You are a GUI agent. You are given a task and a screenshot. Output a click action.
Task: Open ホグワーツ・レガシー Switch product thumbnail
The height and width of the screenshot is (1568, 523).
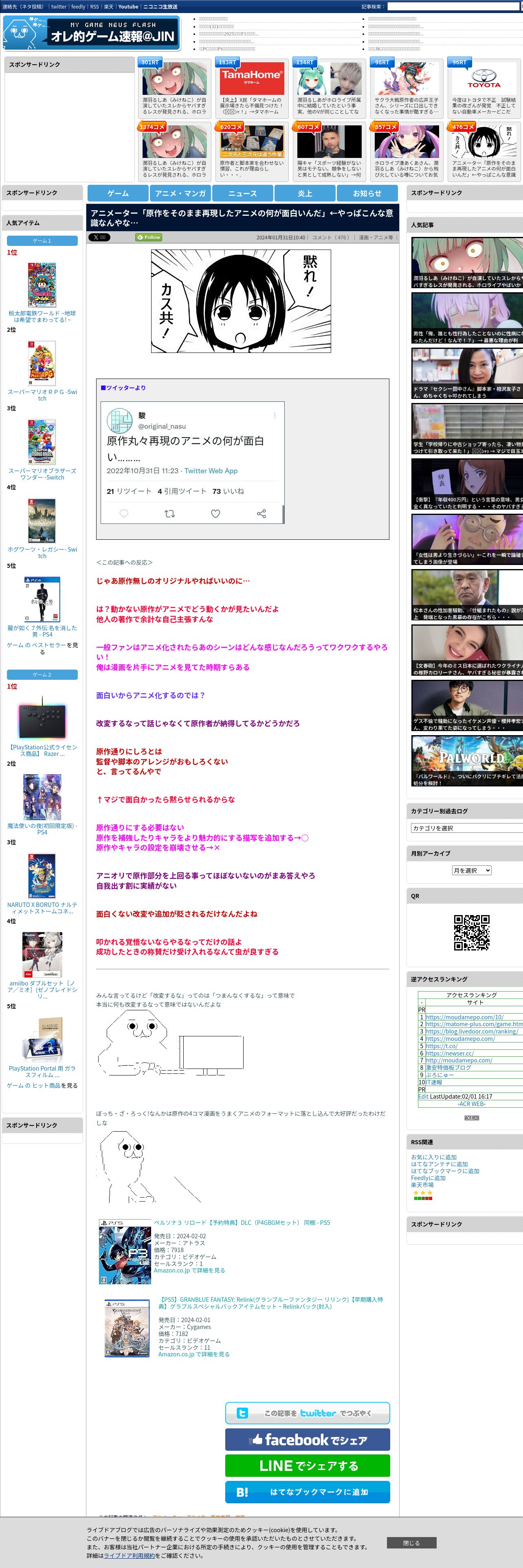point(42,521)
